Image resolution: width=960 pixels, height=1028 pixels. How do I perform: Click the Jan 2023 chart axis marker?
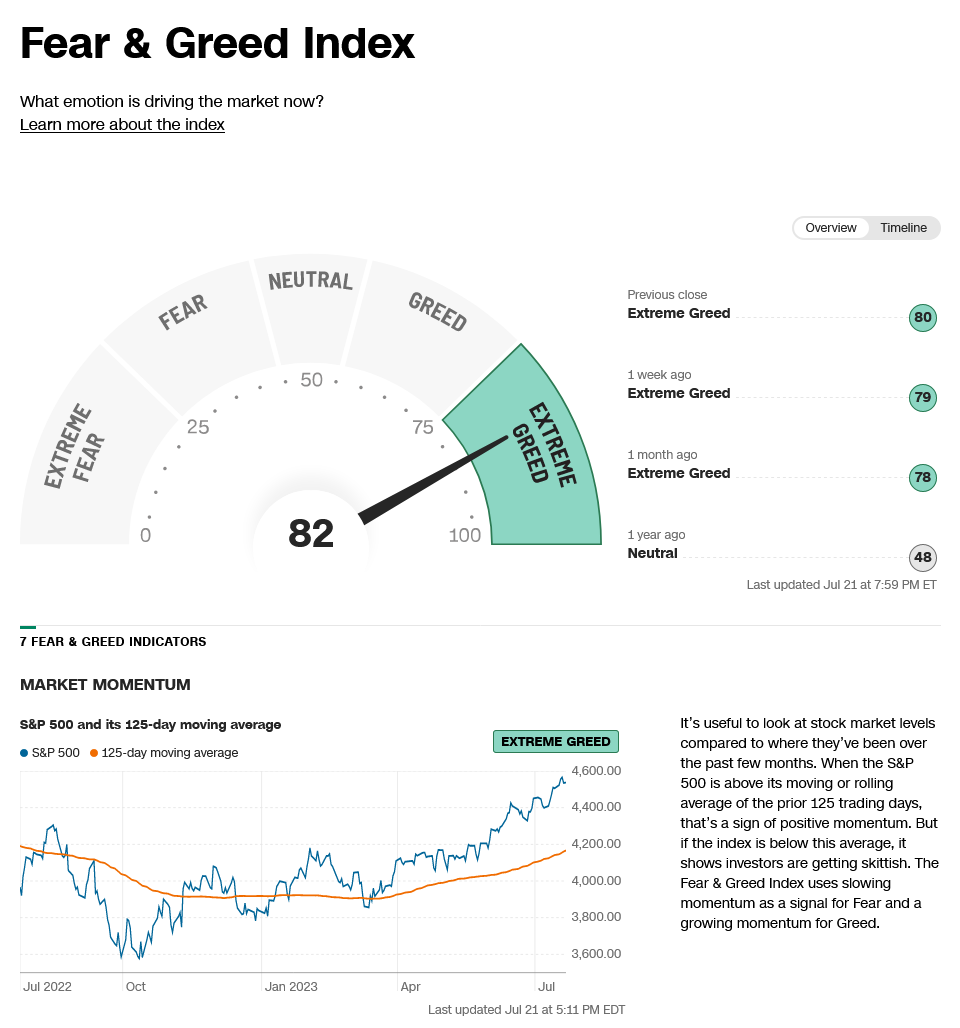pos(291,986)
